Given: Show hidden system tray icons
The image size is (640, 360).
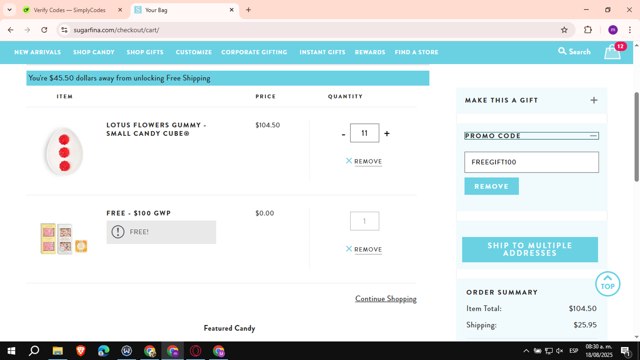Looking at the screenshot, I should click(x=526, y=351).
